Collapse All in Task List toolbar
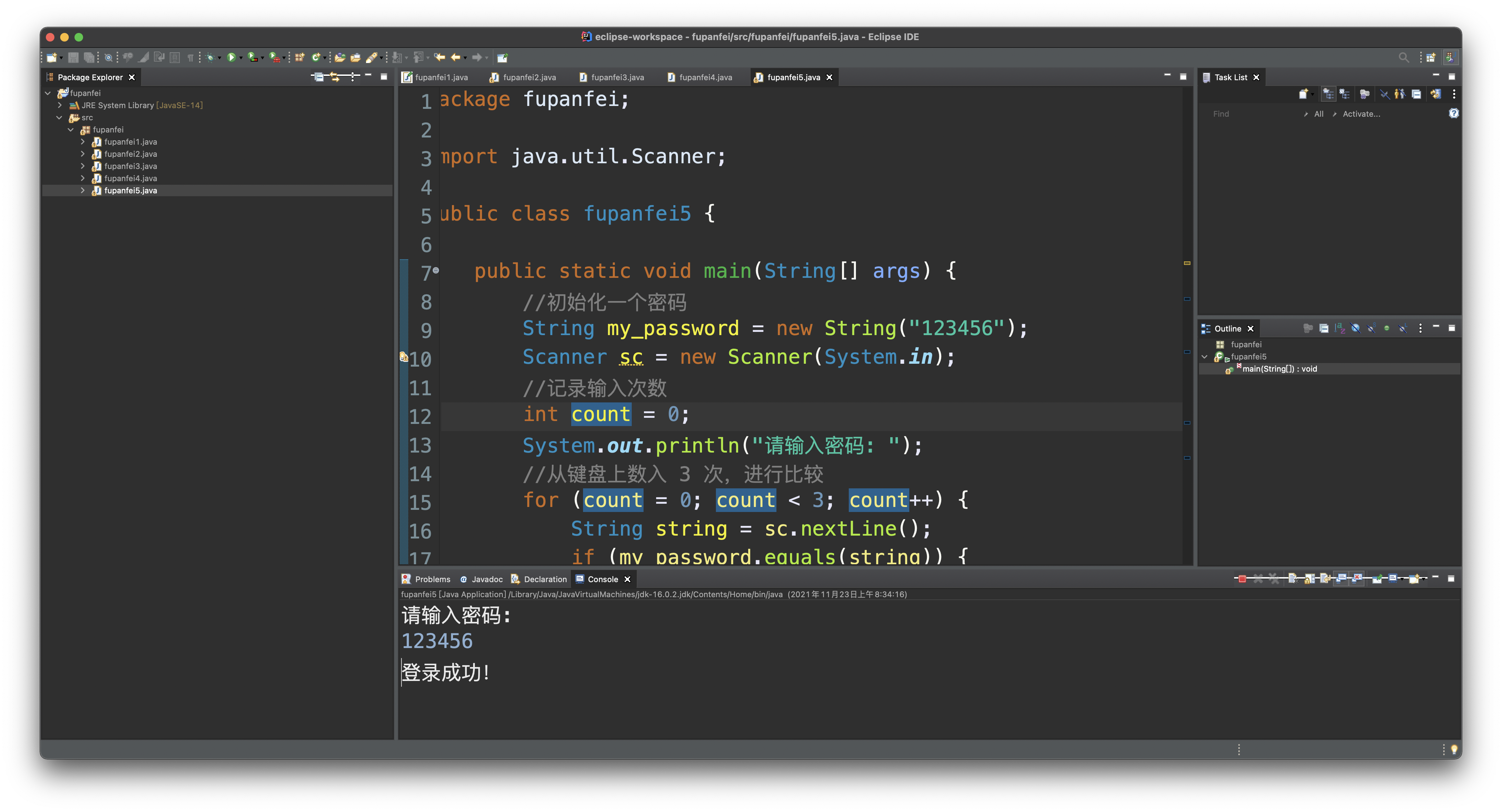Image resolution: width=1502 pixels, height=812 pixels. 1417,94
